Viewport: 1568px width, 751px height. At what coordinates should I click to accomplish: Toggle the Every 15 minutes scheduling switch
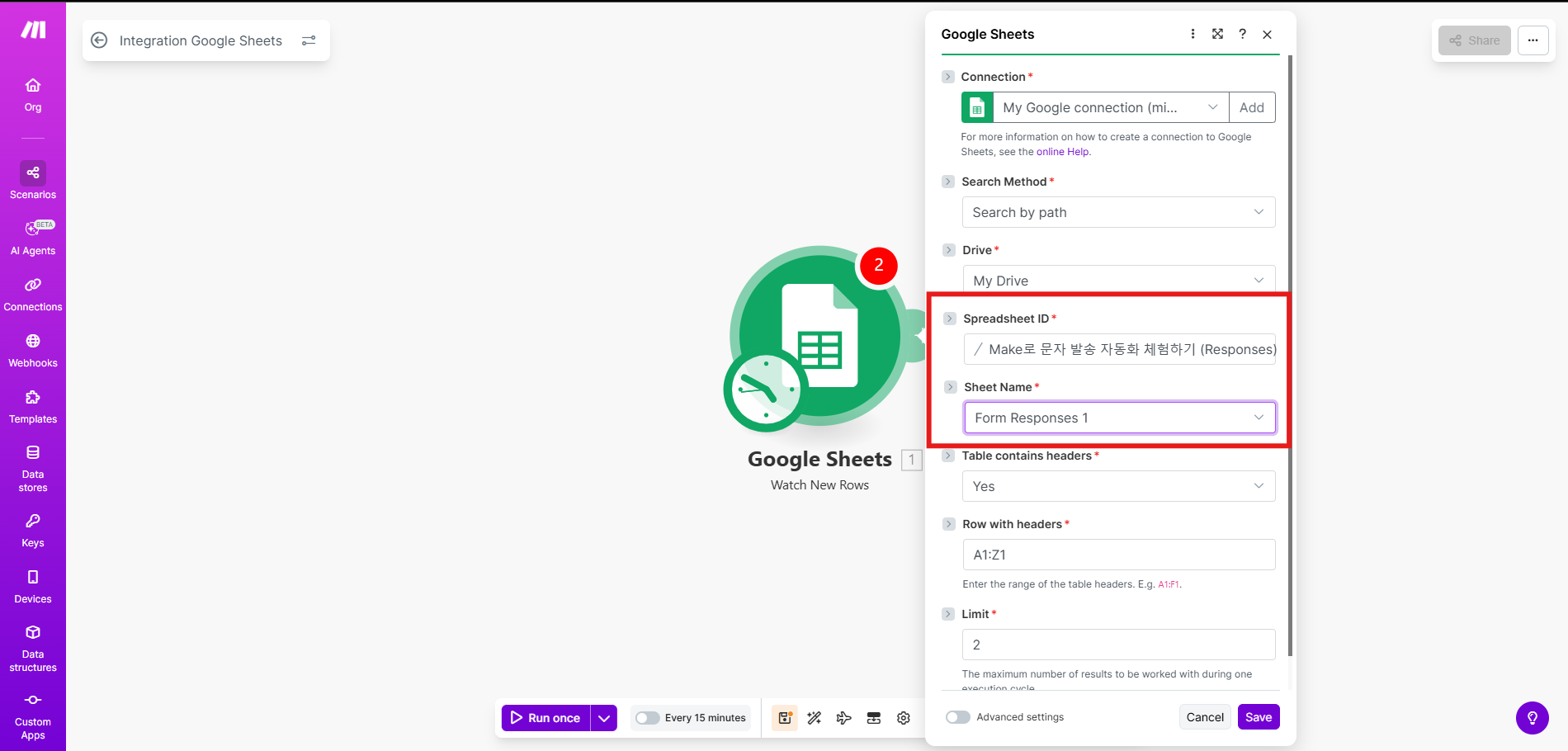tap(646, 717)
